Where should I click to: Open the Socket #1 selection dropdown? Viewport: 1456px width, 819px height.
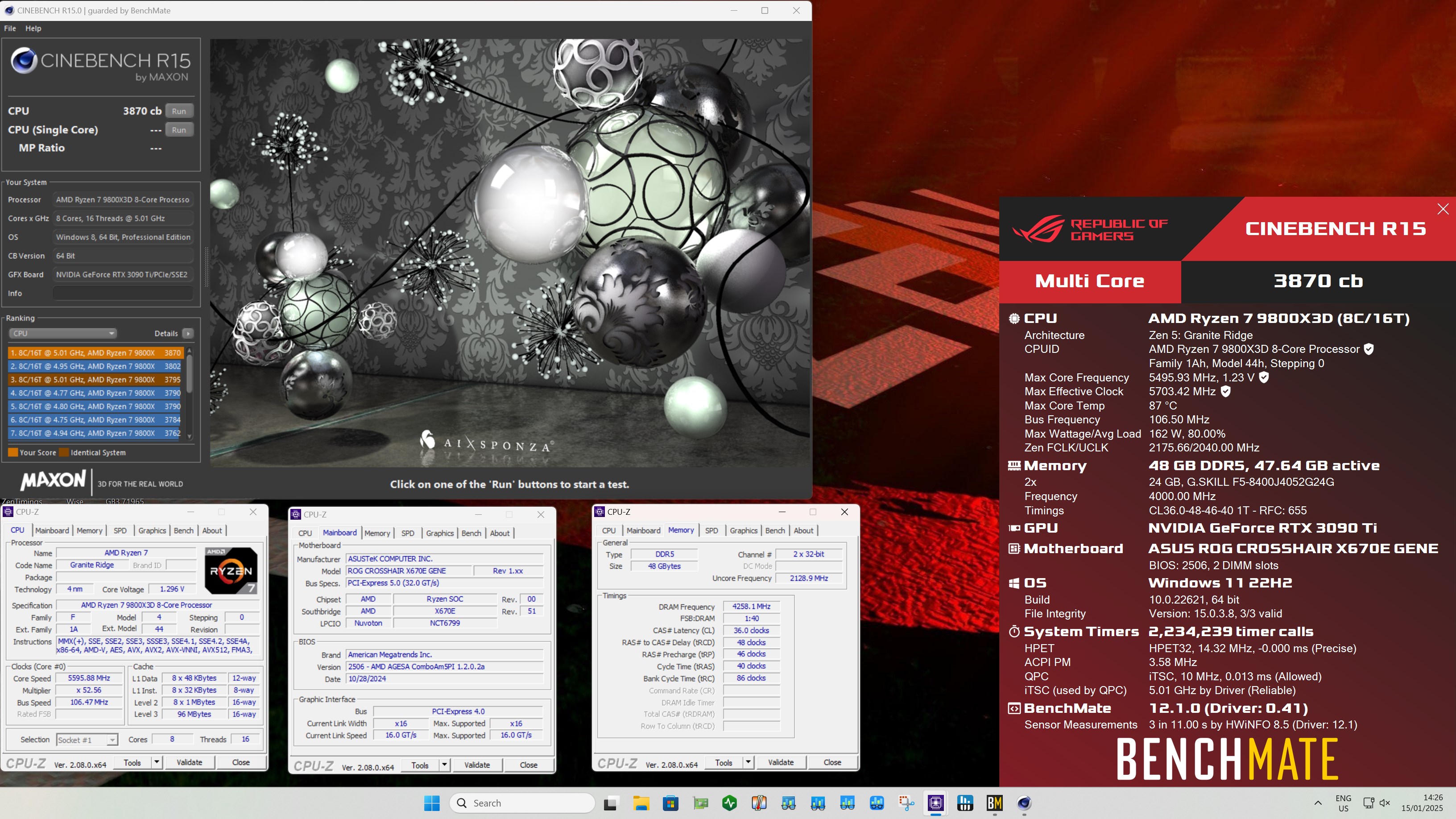[x=87, y=740]
